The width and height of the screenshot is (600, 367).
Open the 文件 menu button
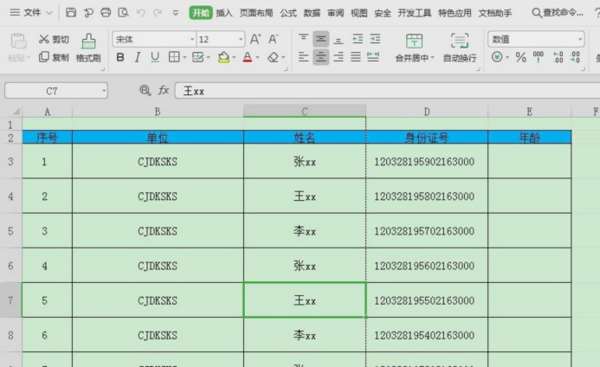[31, 13]
